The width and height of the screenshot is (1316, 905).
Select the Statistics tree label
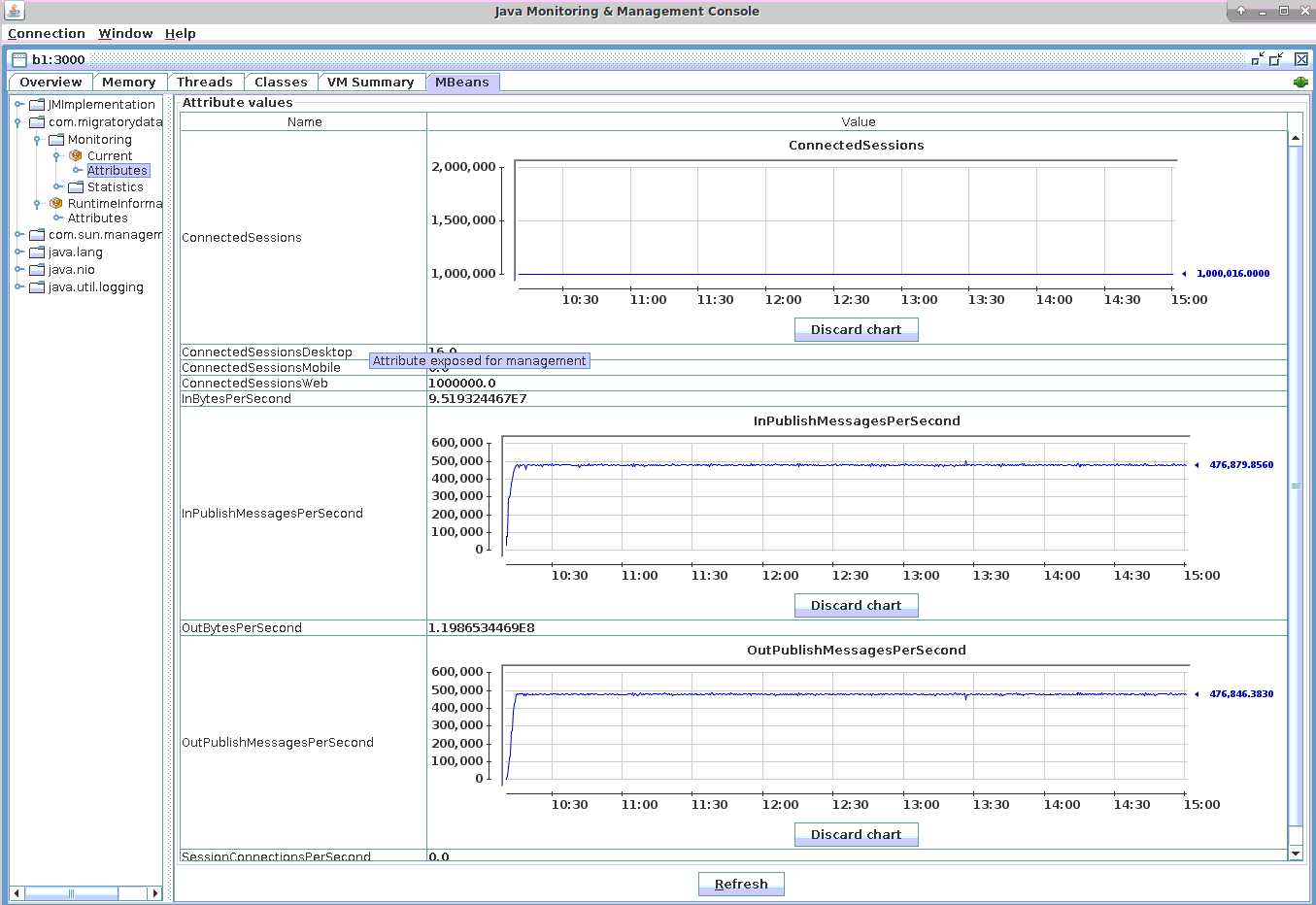(116, 187)
